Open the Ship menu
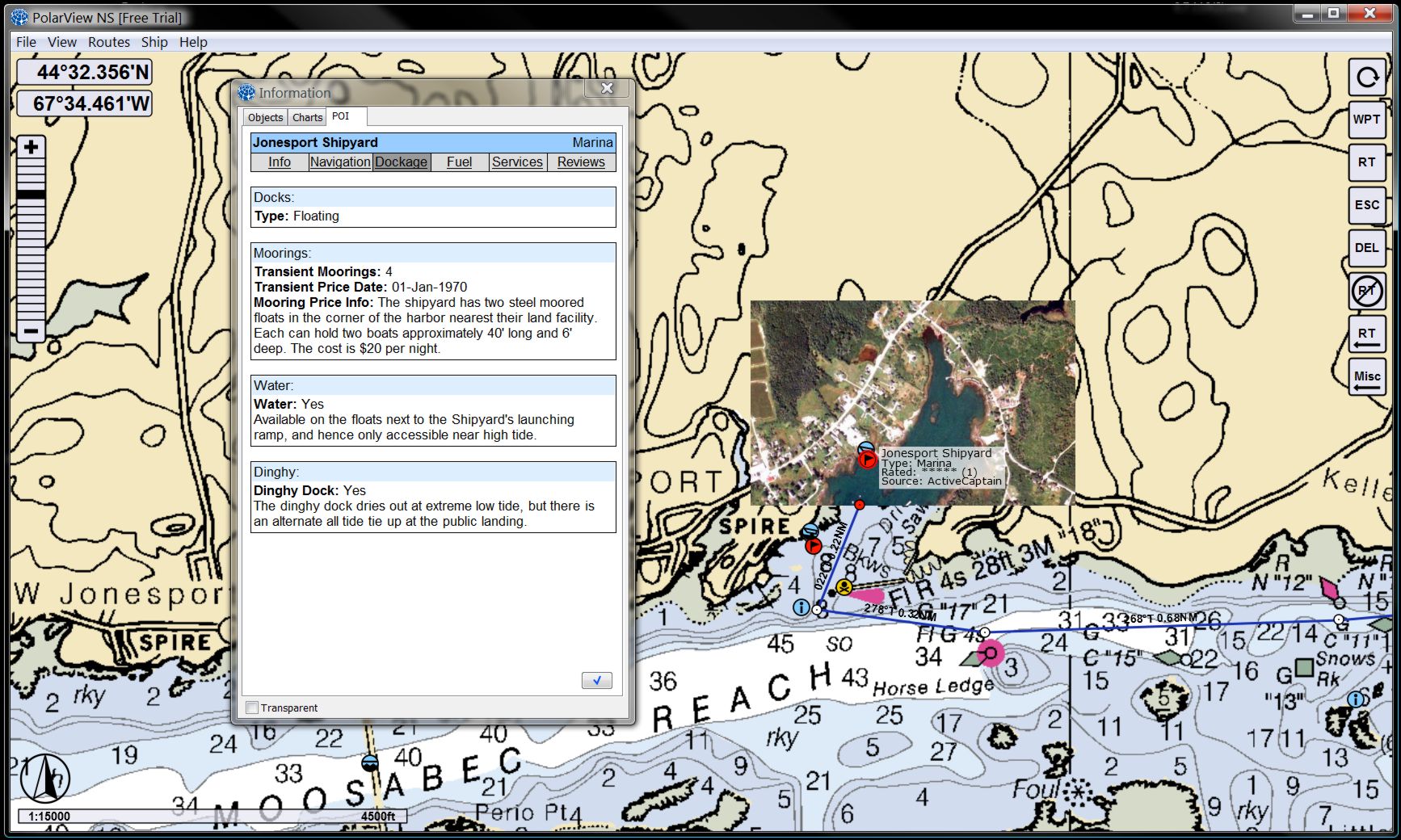 pos(154,42)
